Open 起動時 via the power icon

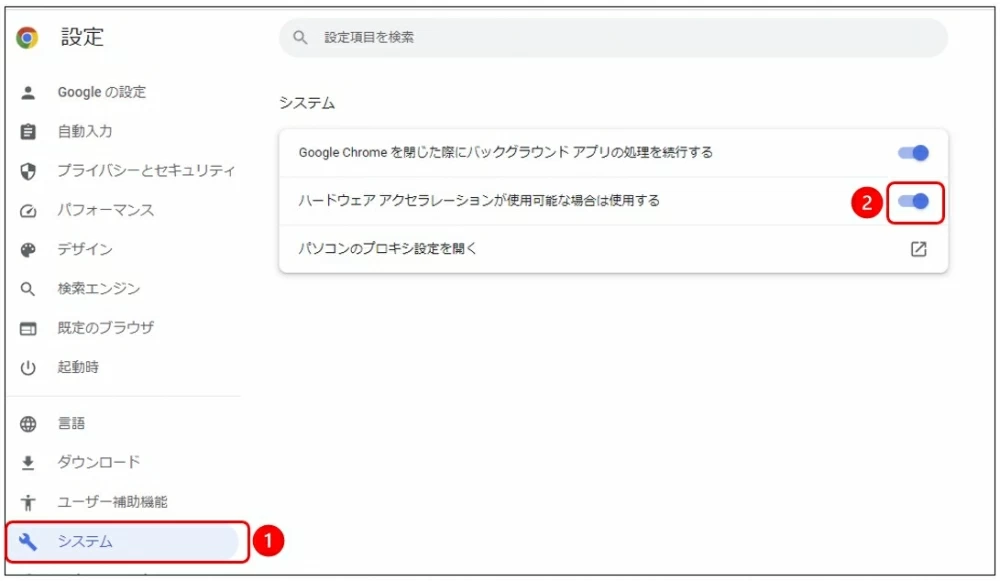click(26, 367)
